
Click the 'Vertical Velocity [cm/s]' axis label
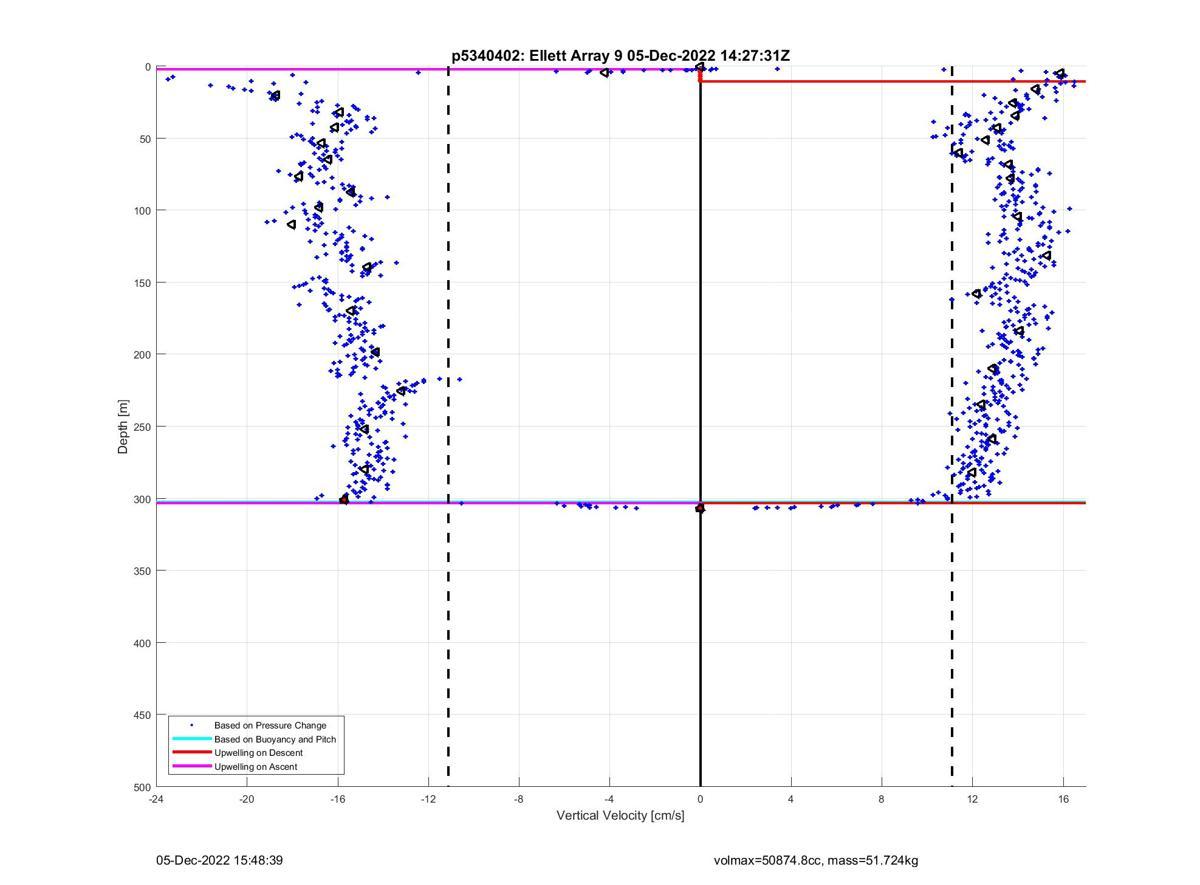[621, 816]
